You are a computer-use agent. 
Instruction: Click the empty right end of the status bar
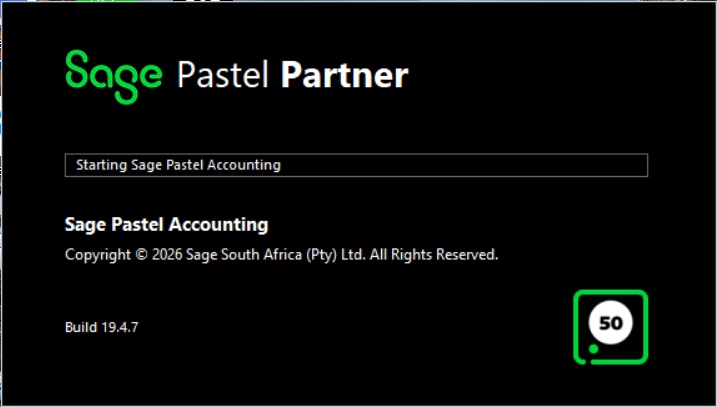(x=560, y=165)
